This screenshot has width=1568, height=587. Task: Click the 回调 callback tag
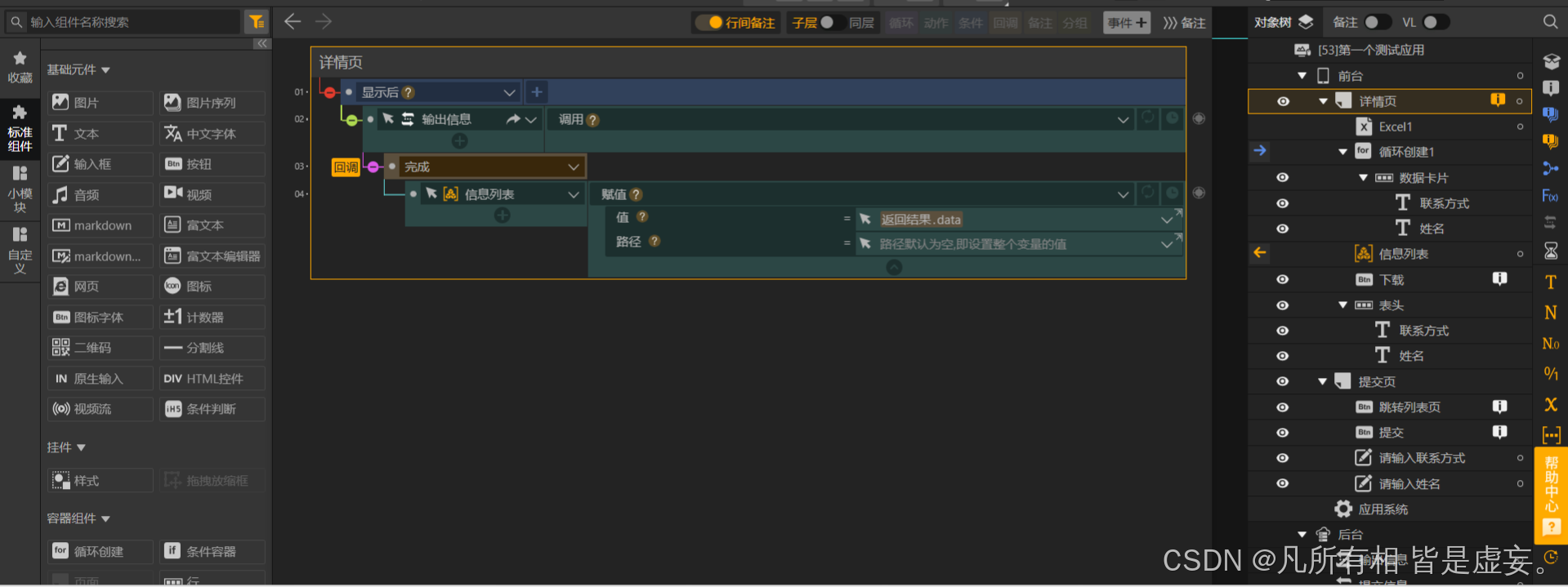tap(346, 167)
